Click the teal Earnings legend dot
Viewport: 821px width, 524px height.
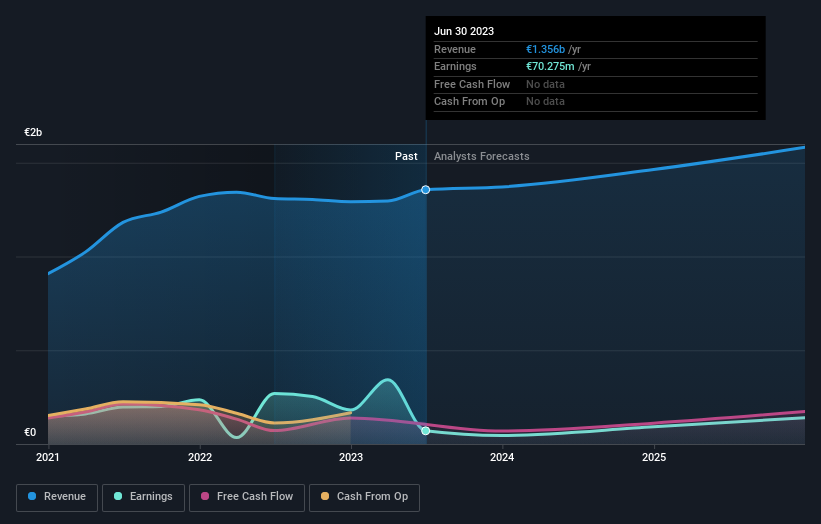point(118,496)
